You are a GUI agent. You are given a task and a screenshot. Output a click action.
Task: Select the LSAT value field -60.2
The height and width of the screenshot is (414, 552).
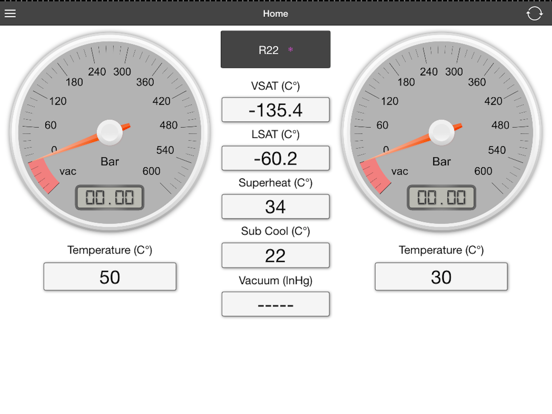[x=275, y=158]
